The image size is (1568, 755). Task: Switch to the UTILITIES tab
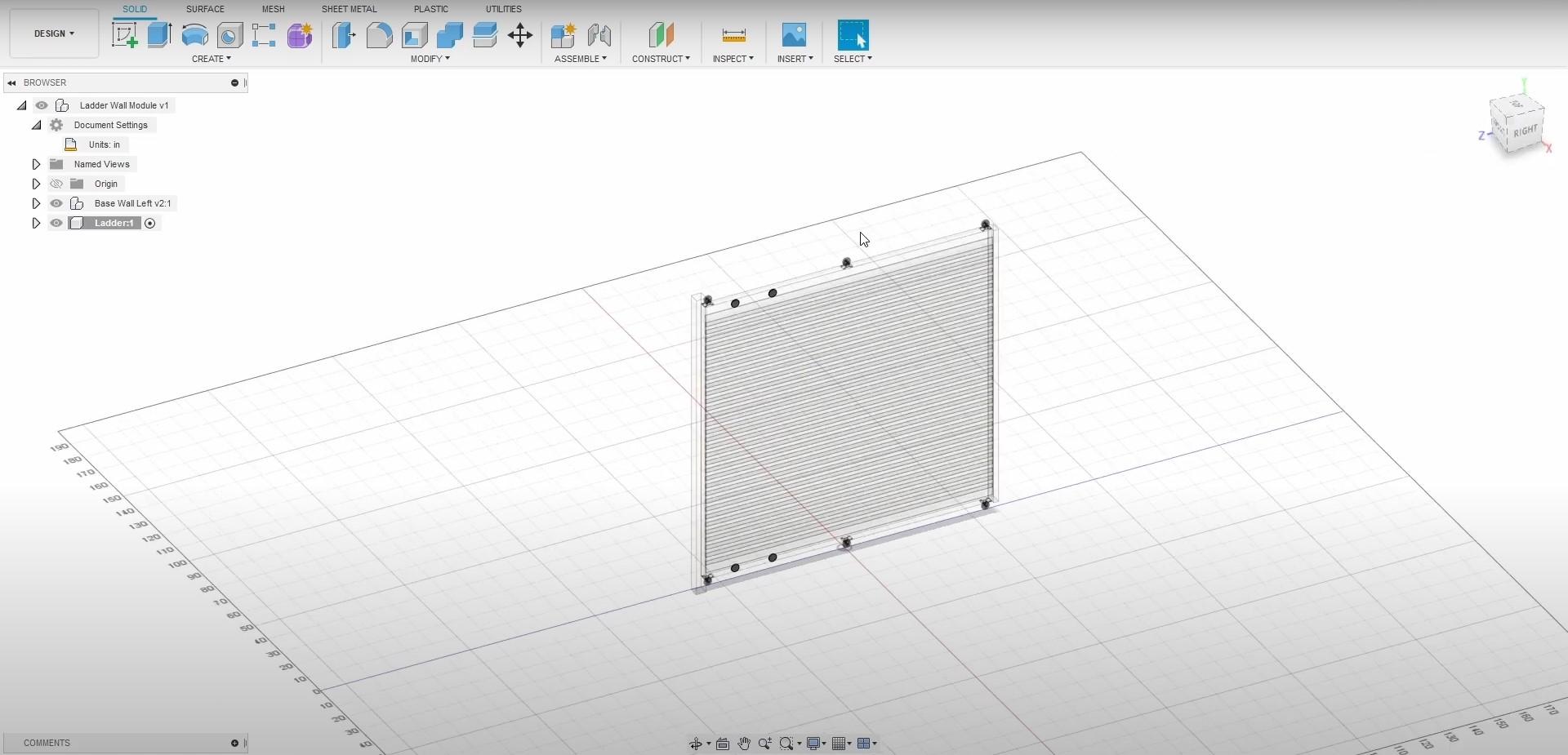(504, 9)
